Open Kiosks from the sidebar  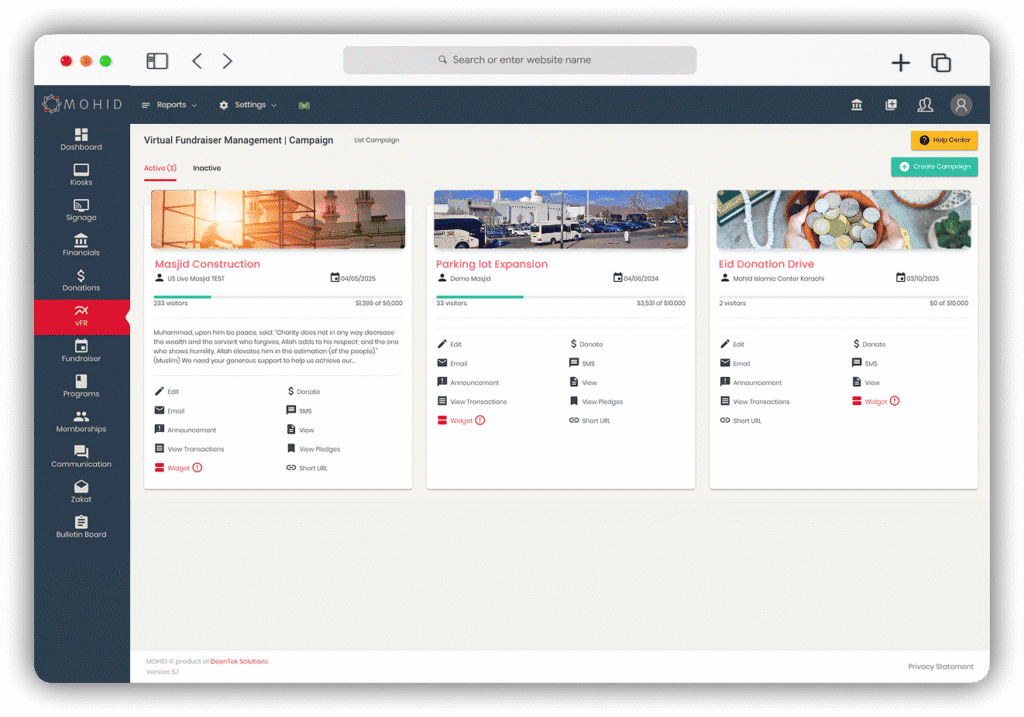(81, 175)
